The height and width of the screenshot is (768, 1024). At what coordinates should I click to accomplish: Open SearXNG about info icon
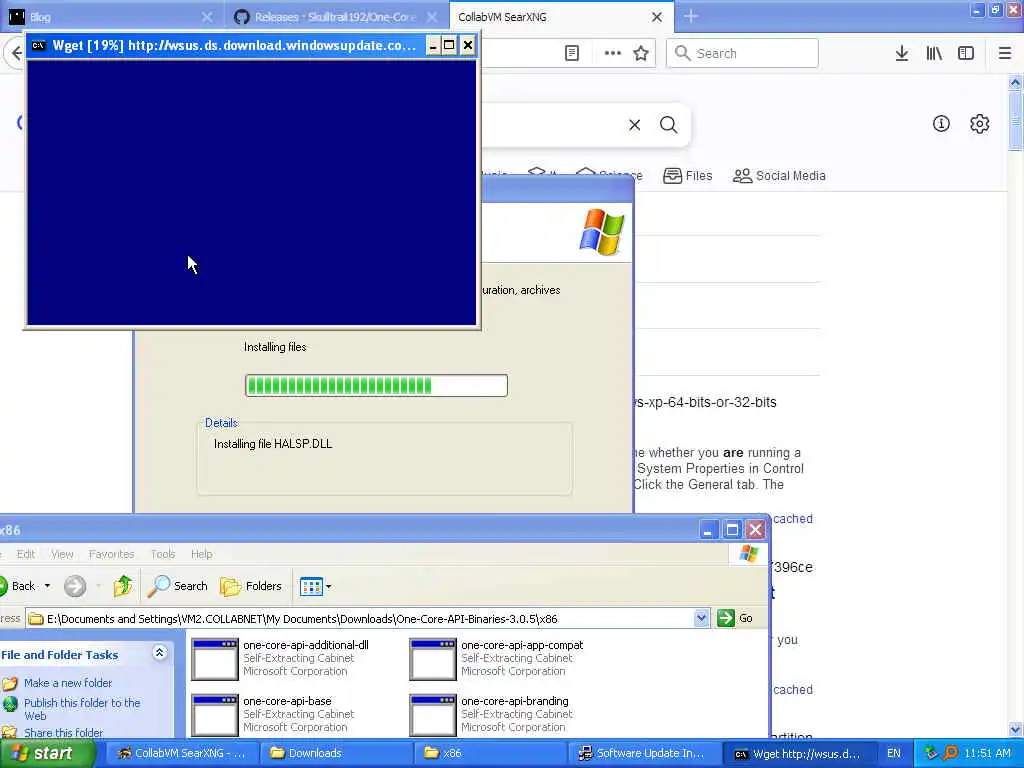tap(940, 123)
